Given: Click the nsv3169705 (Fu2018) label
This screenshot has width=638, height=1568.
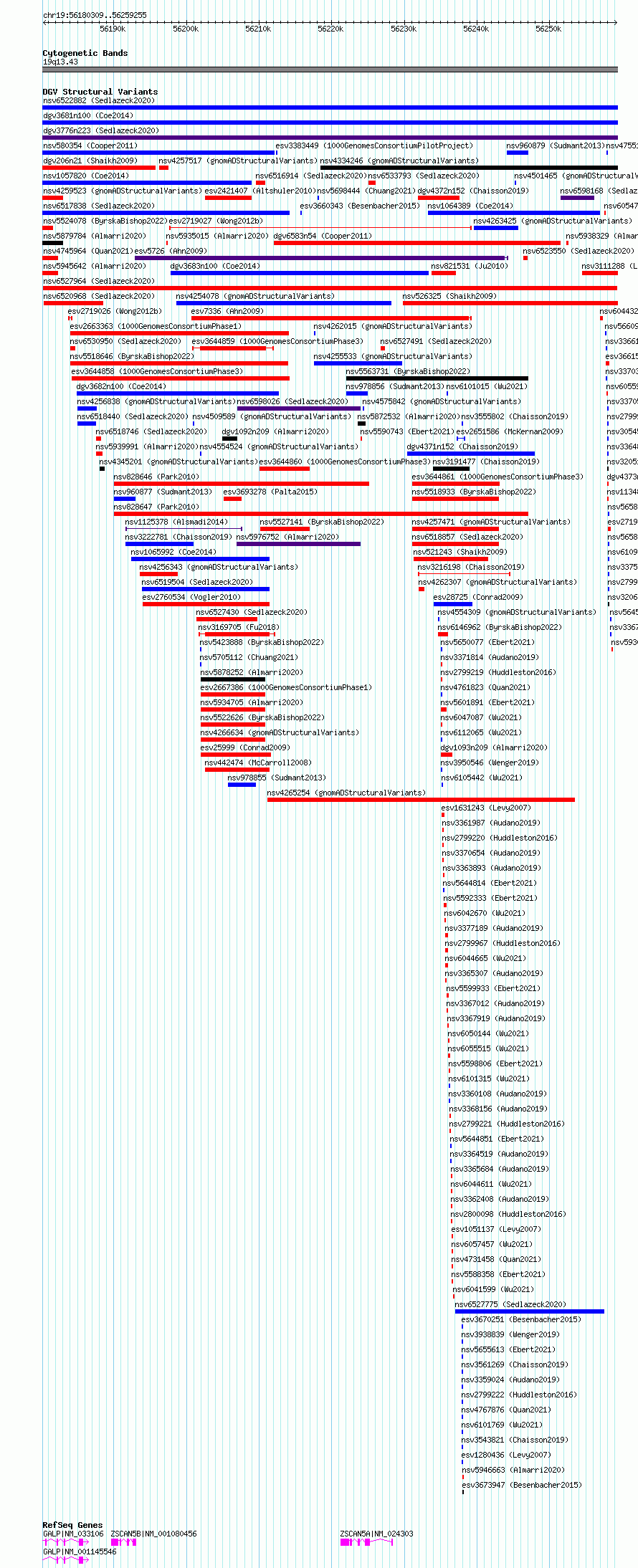Looking at the screenshot, I should coord(239,627).
